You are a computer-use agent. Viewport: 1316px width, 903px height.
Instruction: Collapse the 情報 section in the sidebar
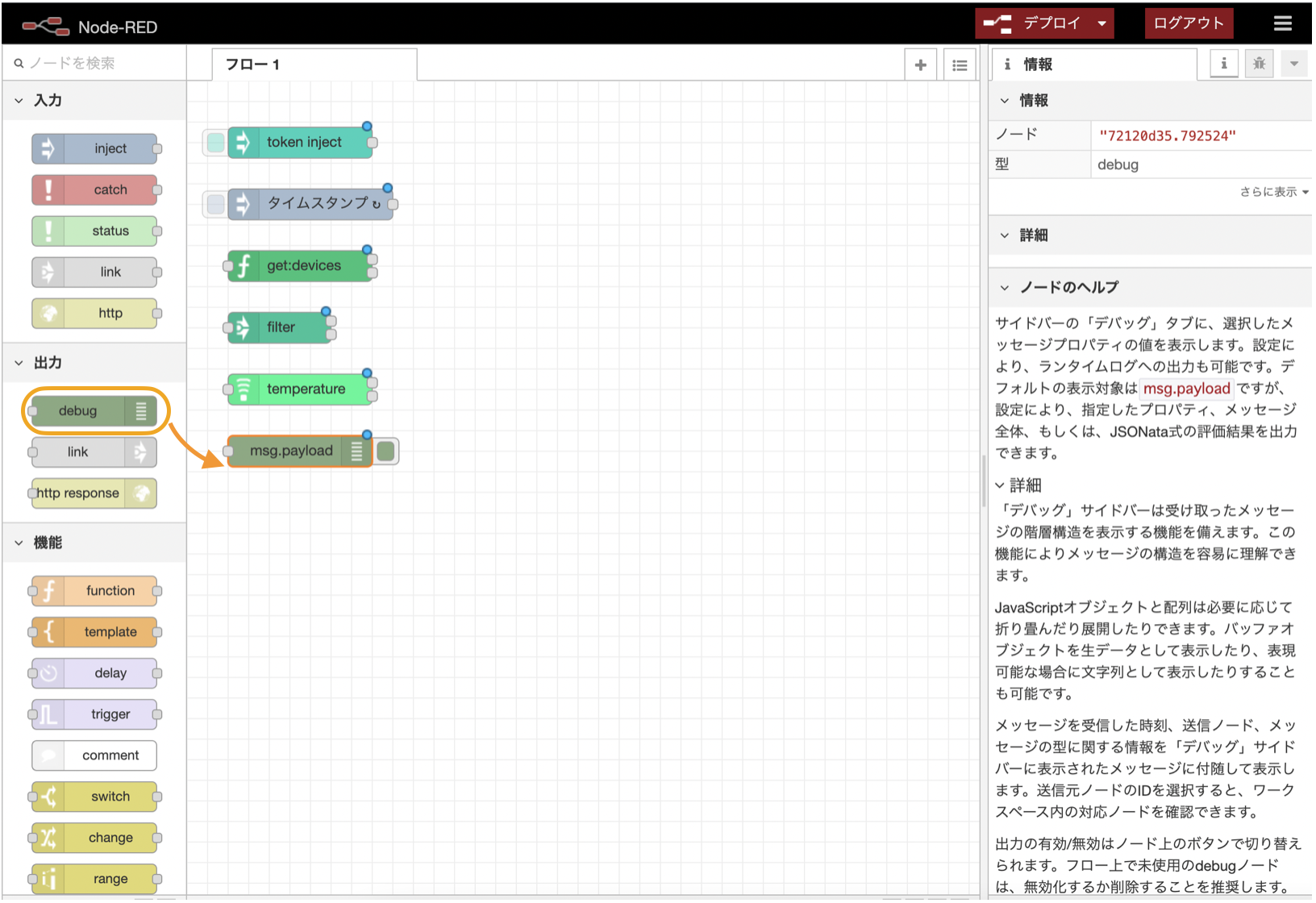[x=1151, y=100]
